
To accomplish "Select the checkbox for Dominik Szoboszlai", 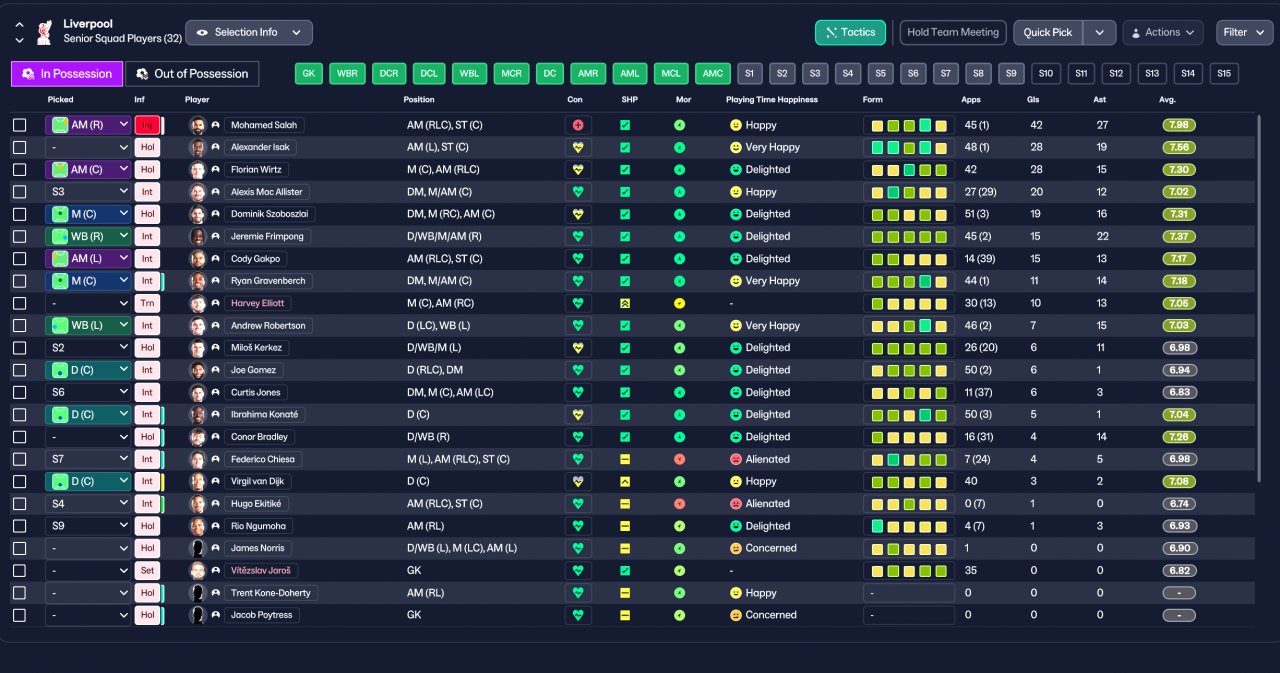I will click(19, 214).
